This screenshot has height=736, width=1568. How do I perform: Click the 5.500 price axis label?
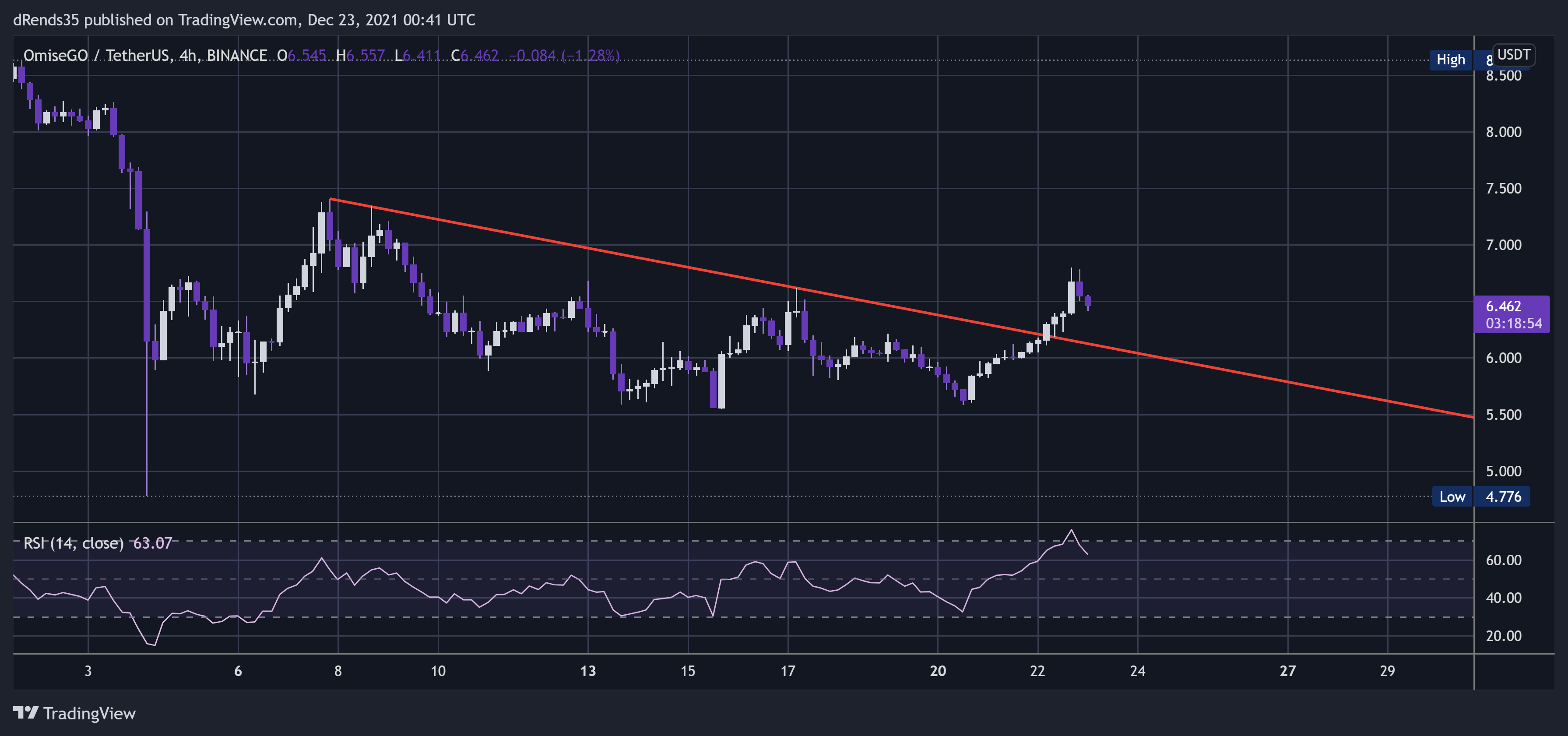tap(1503, 415)
